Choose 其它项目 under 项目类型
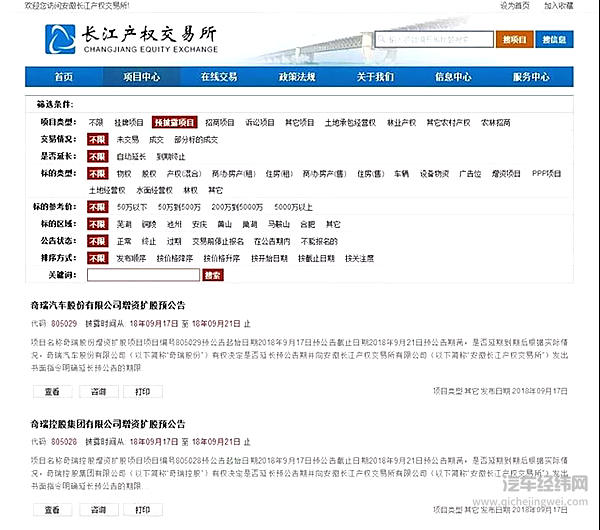The height and width of the screenshot is (530, 600). coord(300,122)
